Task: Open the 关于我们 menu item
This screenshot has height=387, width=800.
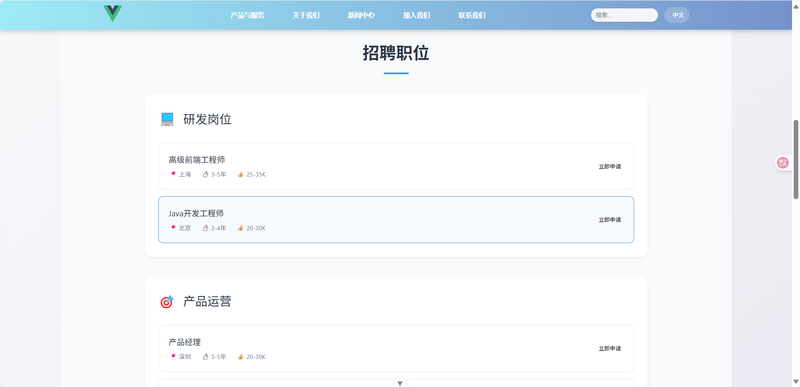Action: click(x=306, y=15)
